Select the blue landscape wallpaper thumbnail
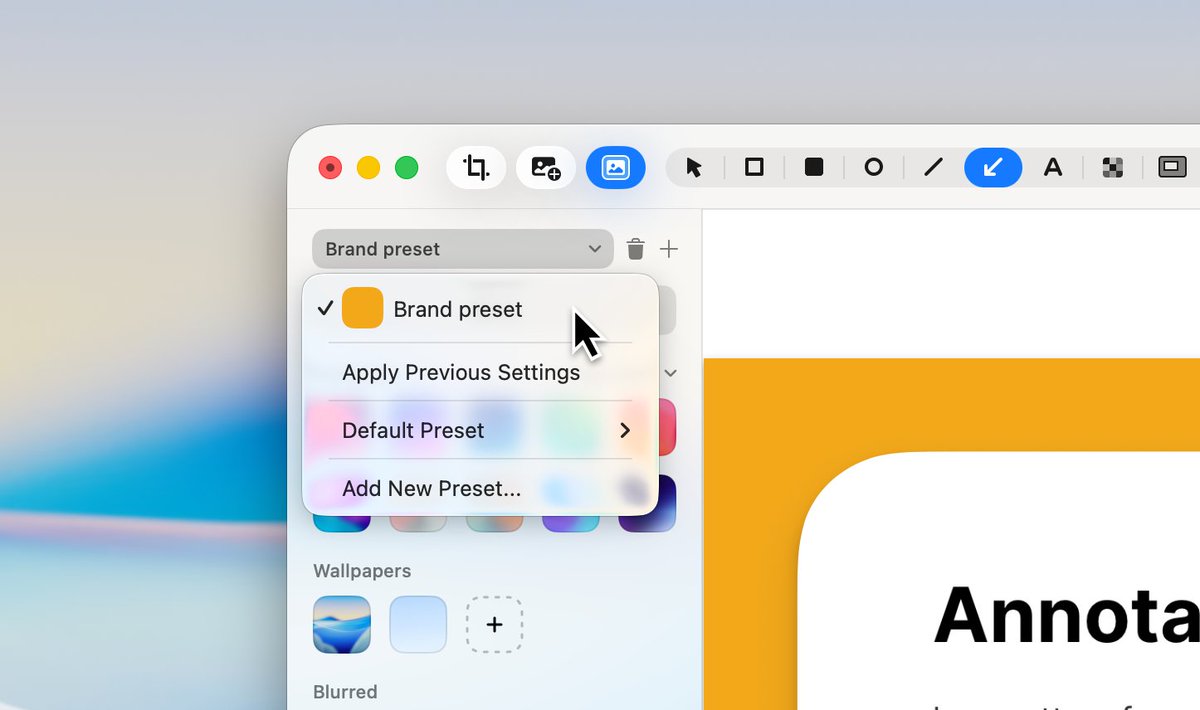This screenshot has width=1200, height=710. (x=342, y=625)
